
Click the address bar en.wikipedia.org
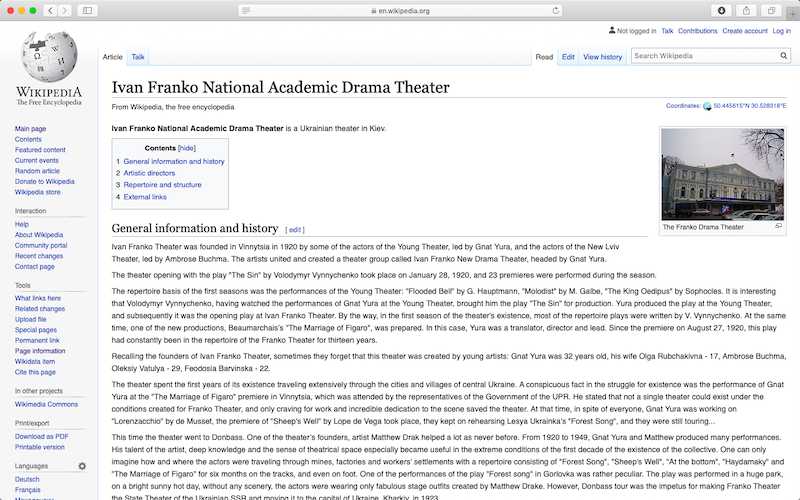400,10
